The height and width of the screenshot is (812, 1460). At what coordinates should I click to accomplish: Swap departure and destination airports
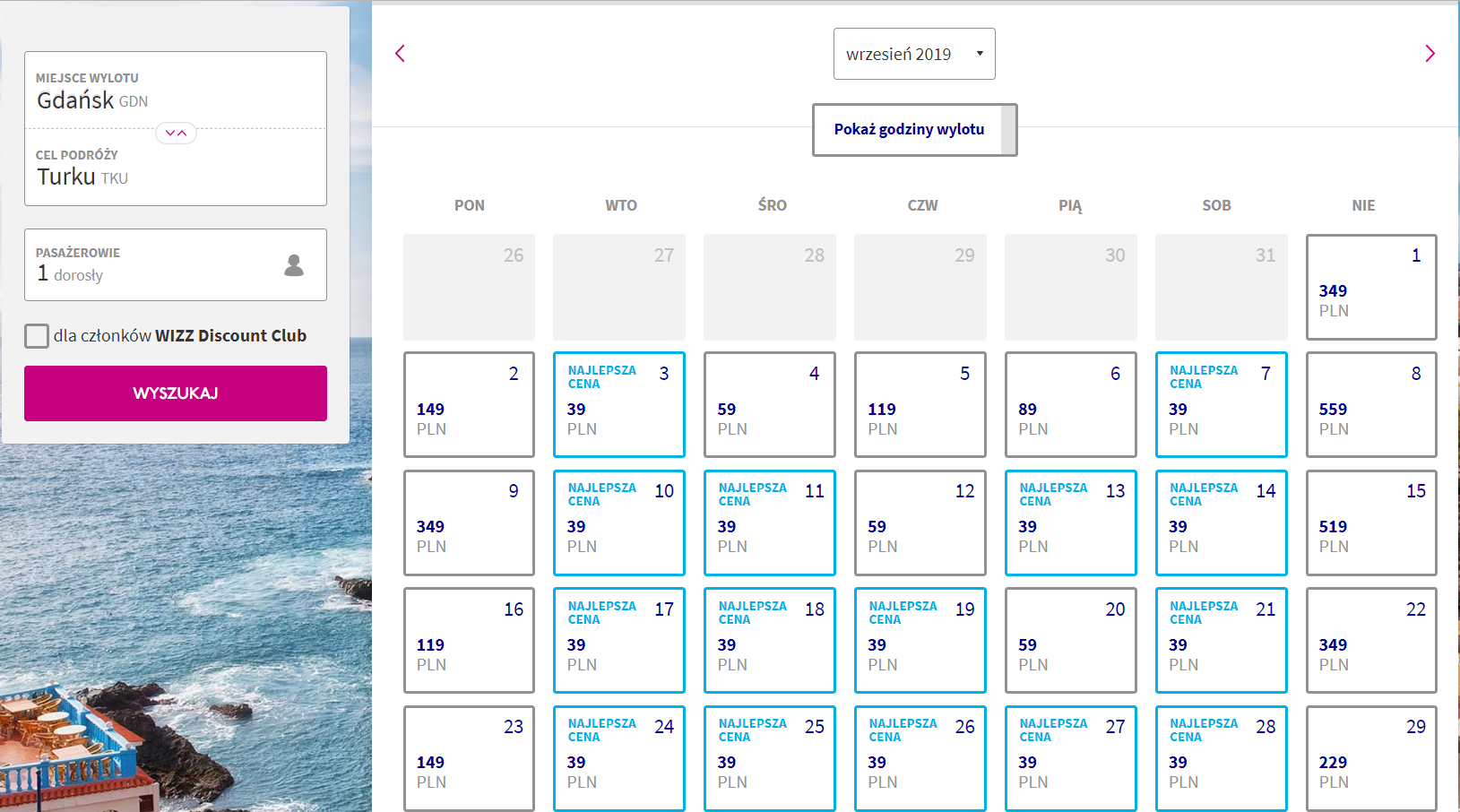click(176, 134)
